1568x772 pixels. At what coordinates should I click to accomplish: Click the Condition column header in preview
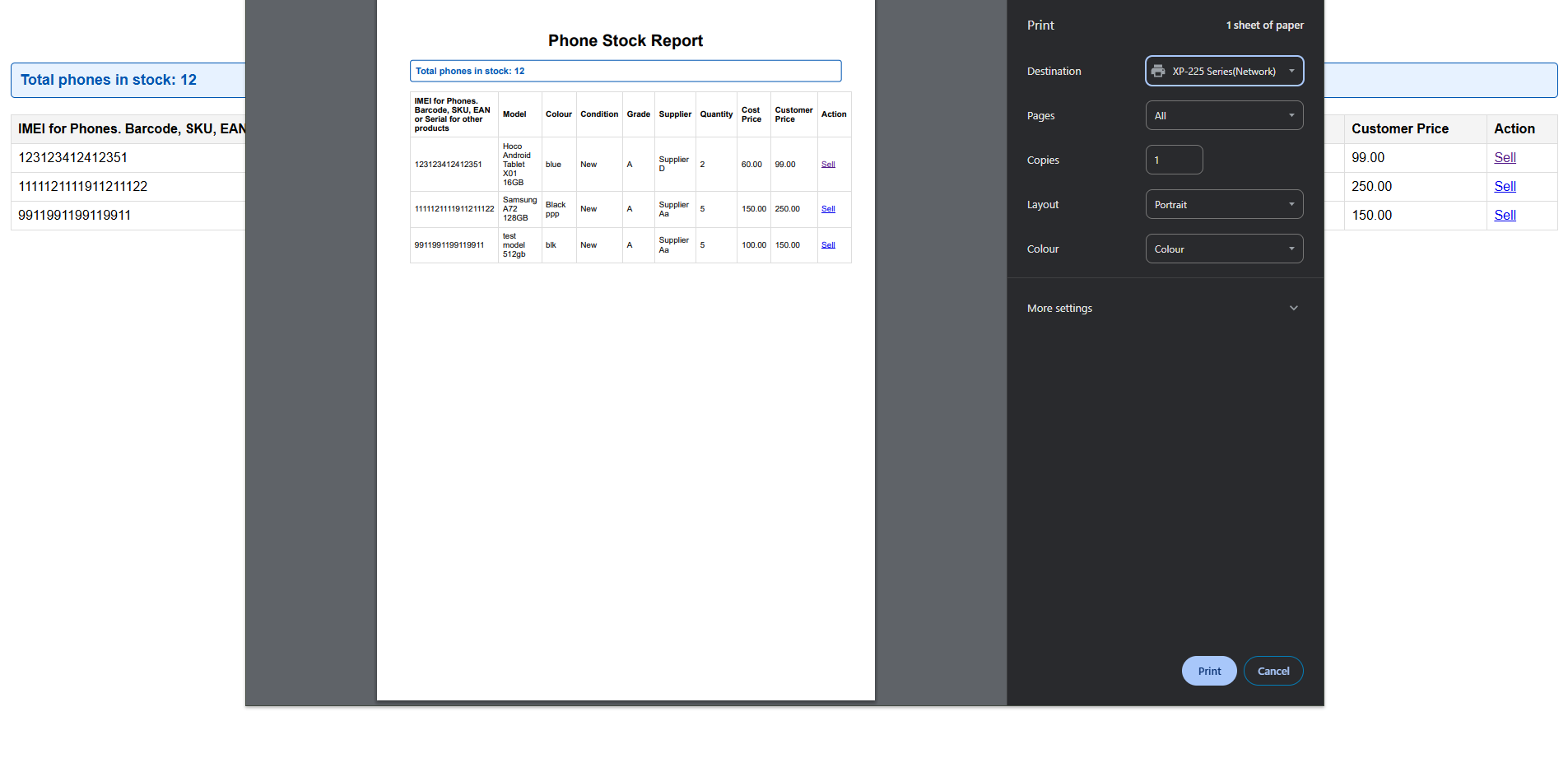coord(599,114)
